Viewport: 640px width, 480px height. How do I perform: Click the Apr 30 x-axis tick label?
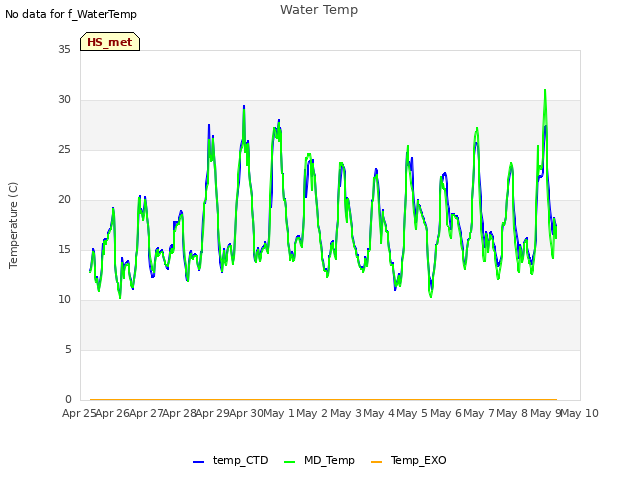(x=246, y=413)
